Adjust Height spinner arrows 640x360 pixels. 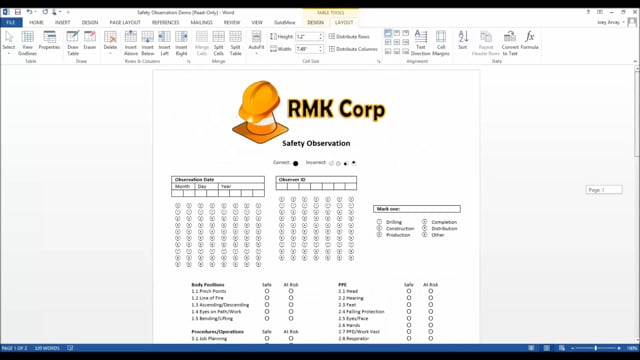click(321, 36)
